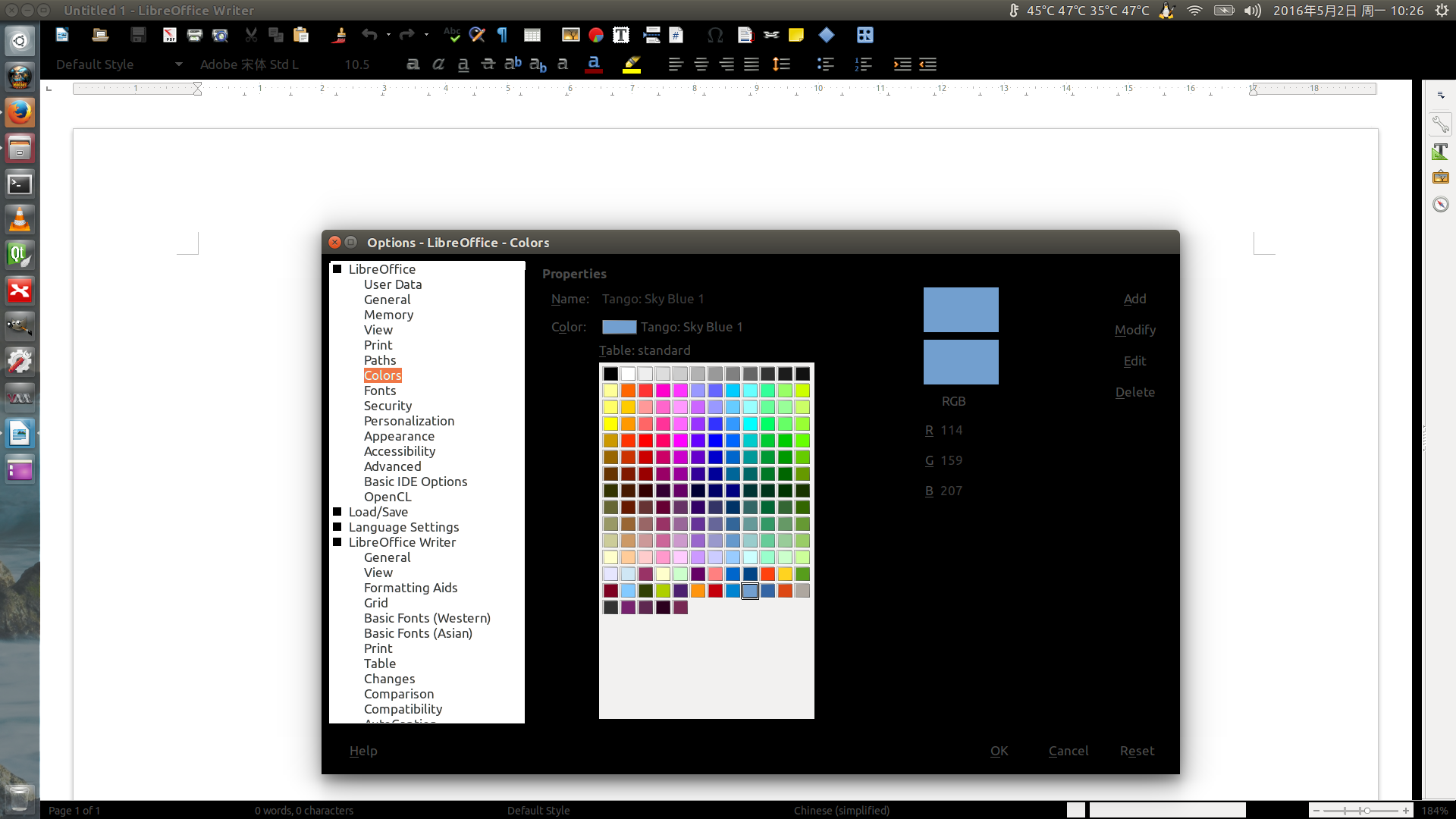Click the Modify color button
This screenshot has width=1456, height=819.
pyautogui.click(x=1134, y=330)
